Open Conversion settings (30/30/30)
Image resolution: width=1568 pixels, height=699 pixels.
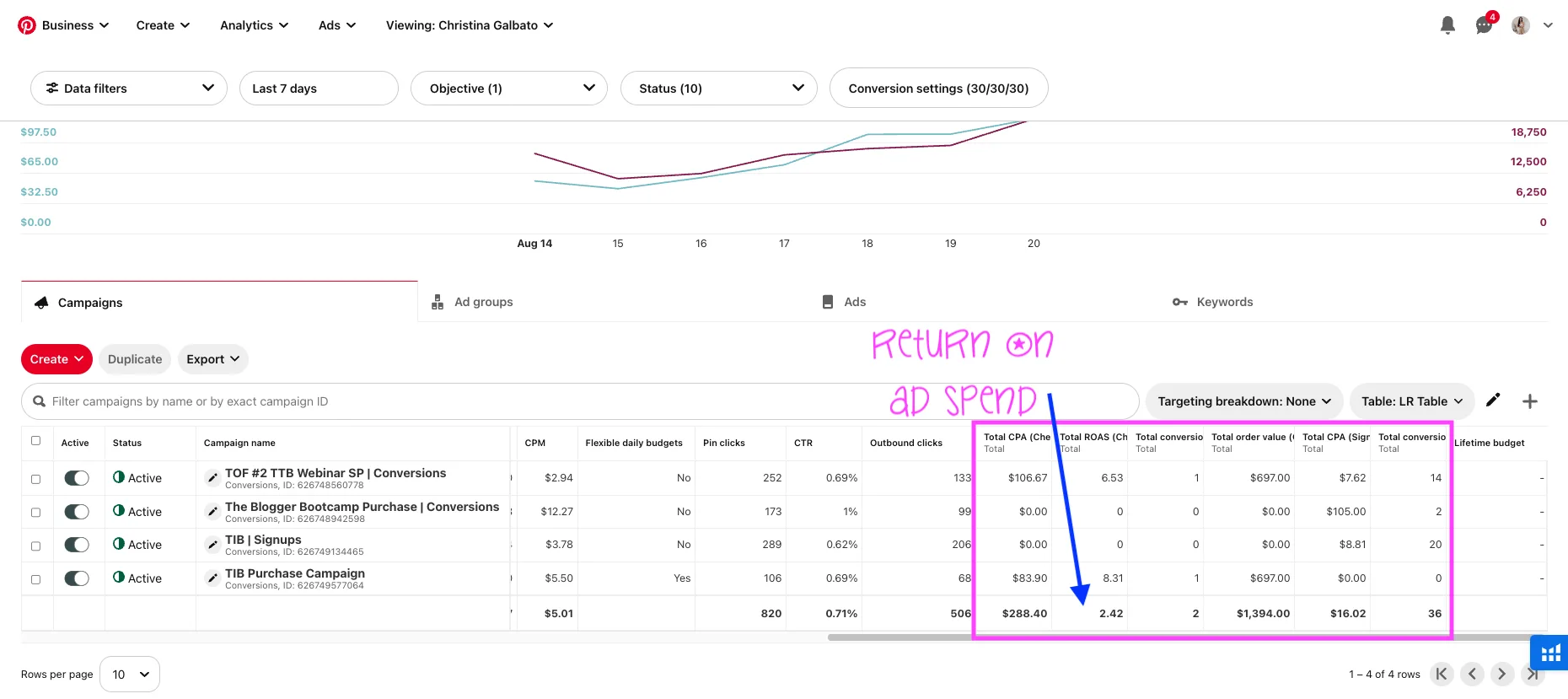[938, 89]
